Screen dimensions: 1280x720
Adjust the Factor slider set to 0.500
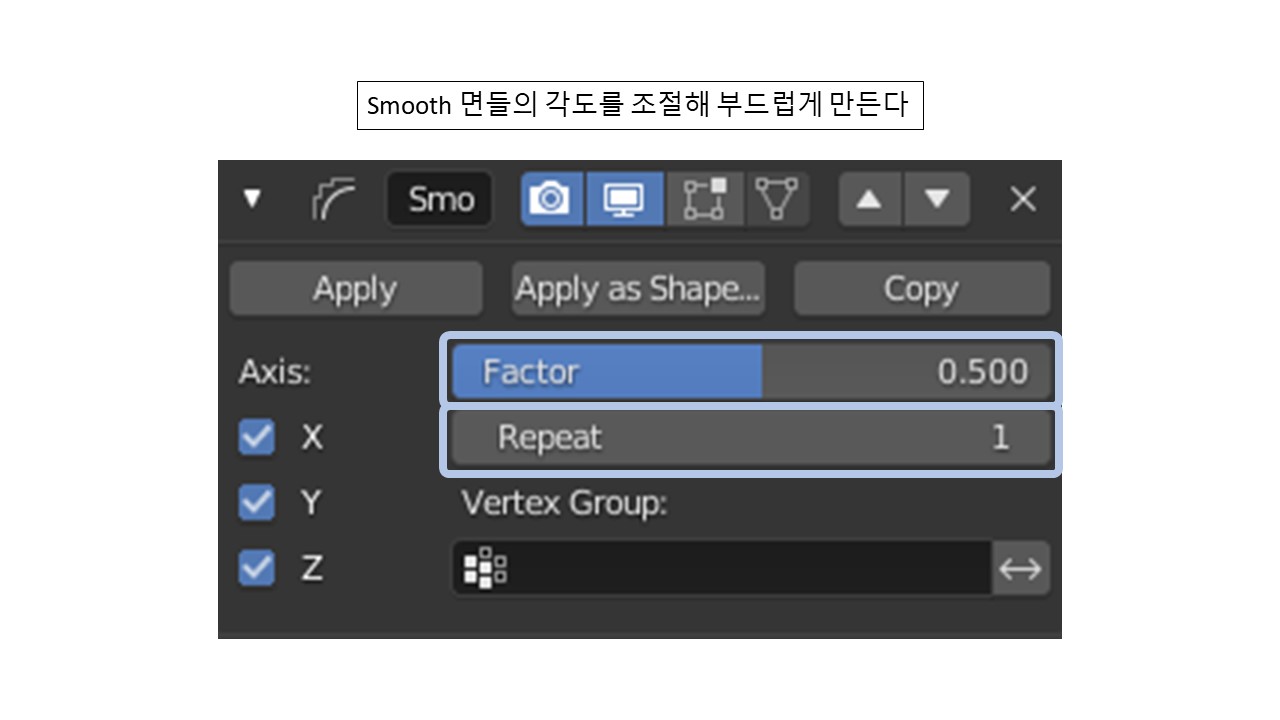[x=750, y=371]
